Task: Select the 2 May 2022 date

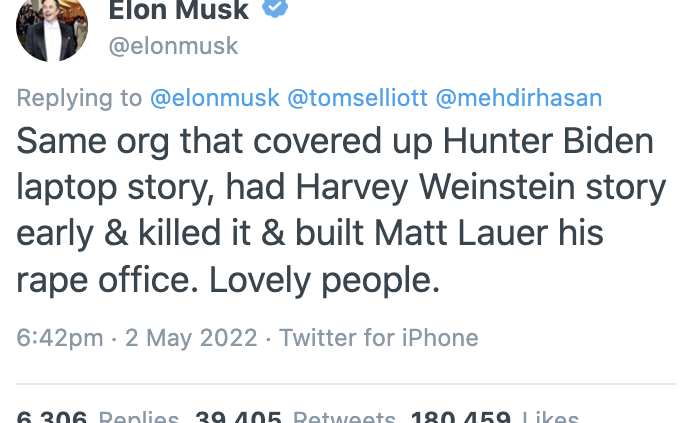Action: (x=191, y=338)
